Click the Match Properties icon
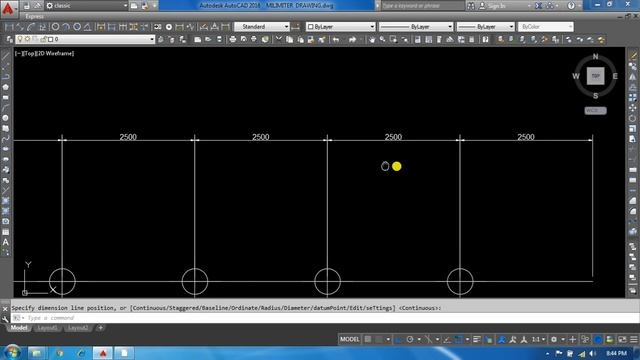The height and width of the screenshot is (360, 640). point(322,39)
